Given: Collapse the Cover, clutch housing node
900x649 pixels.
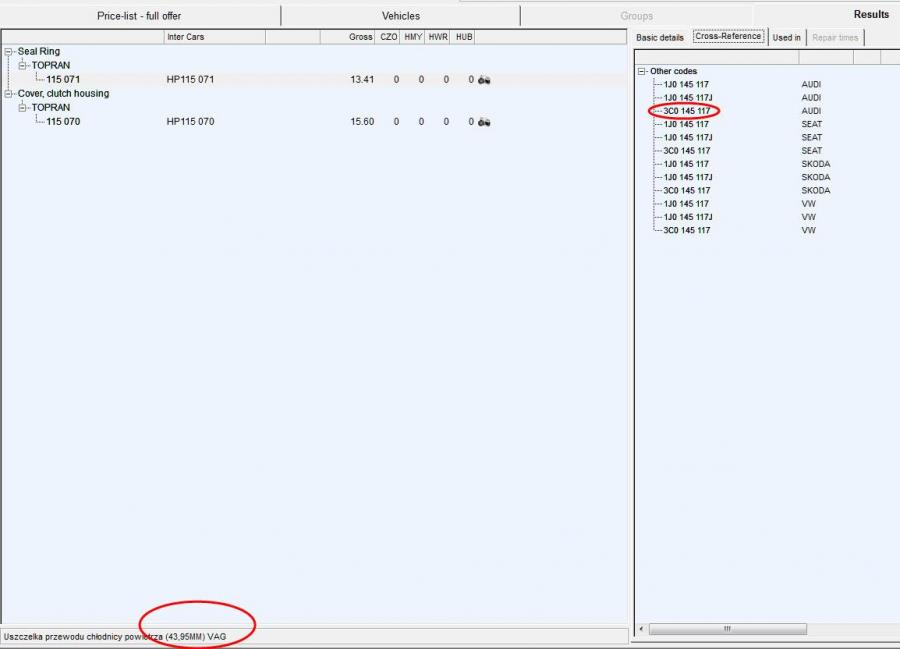Looking at the screenshot, I should point(9,94).
